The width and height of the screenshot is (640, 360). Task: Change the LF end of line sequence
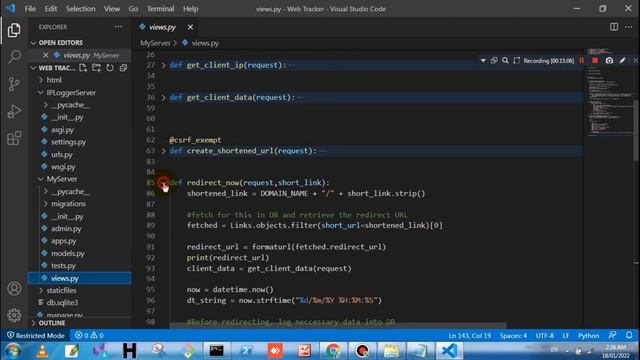click(566, 336)
